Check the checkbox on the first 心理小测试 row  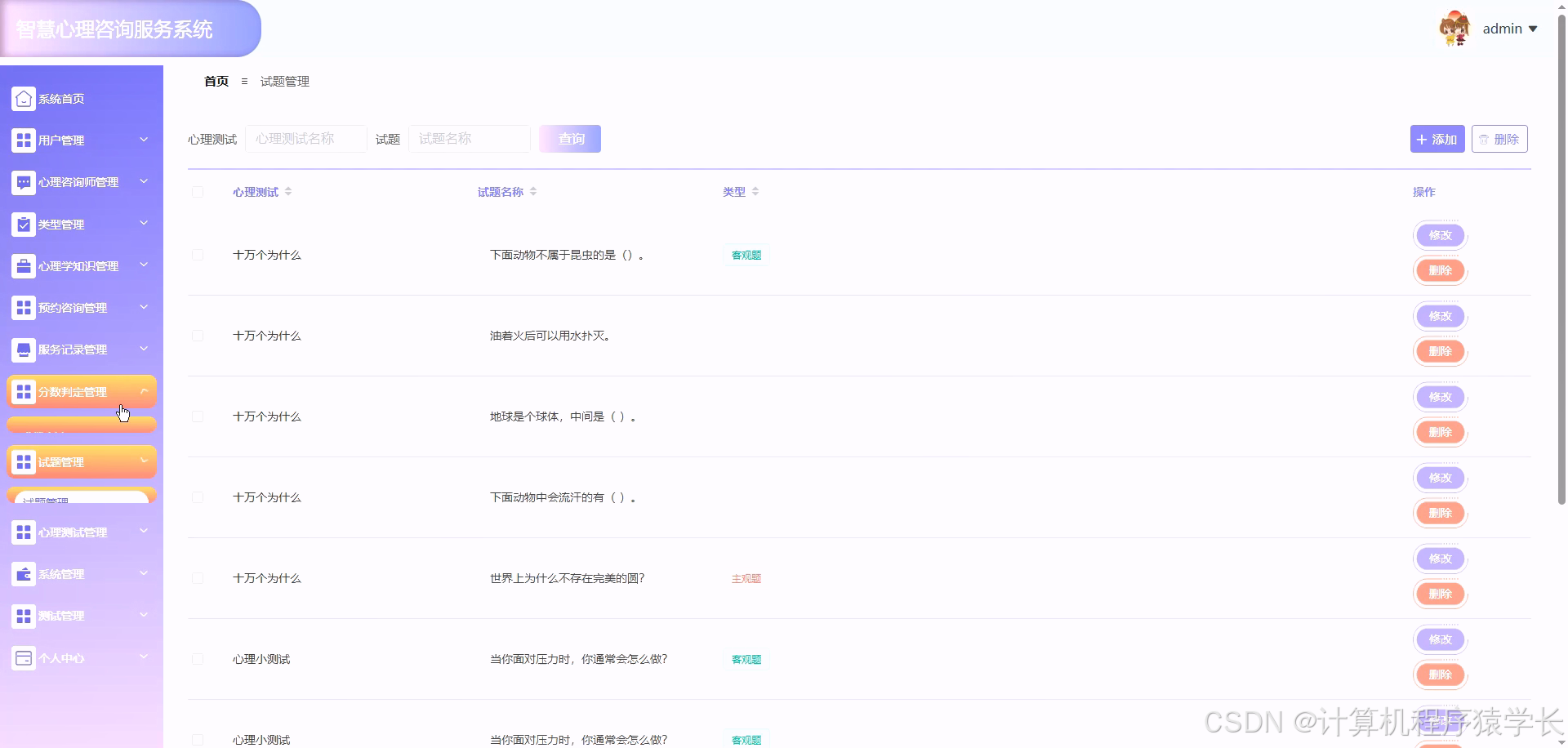(x=198, y=658)
